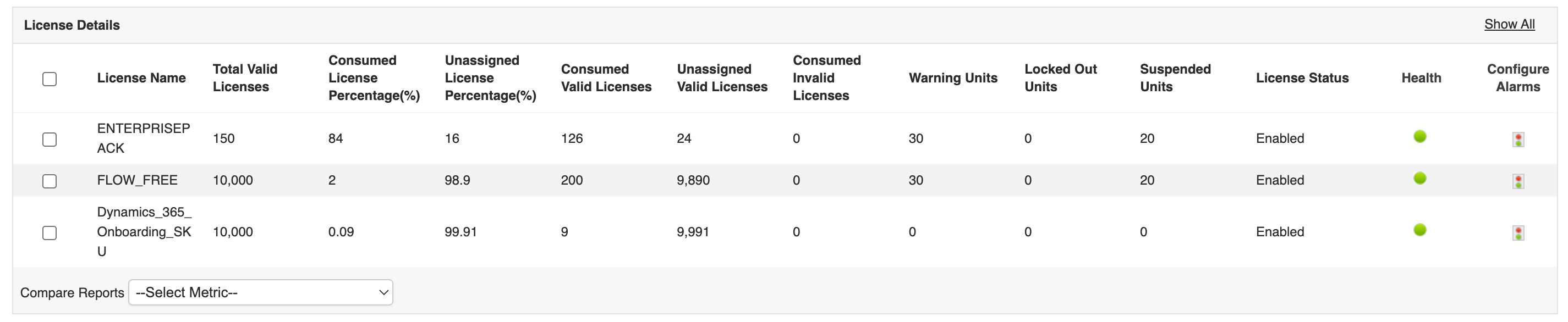Tick the select-all checkbox in table header
This screenshot has width=1568, height=322.
50,79
